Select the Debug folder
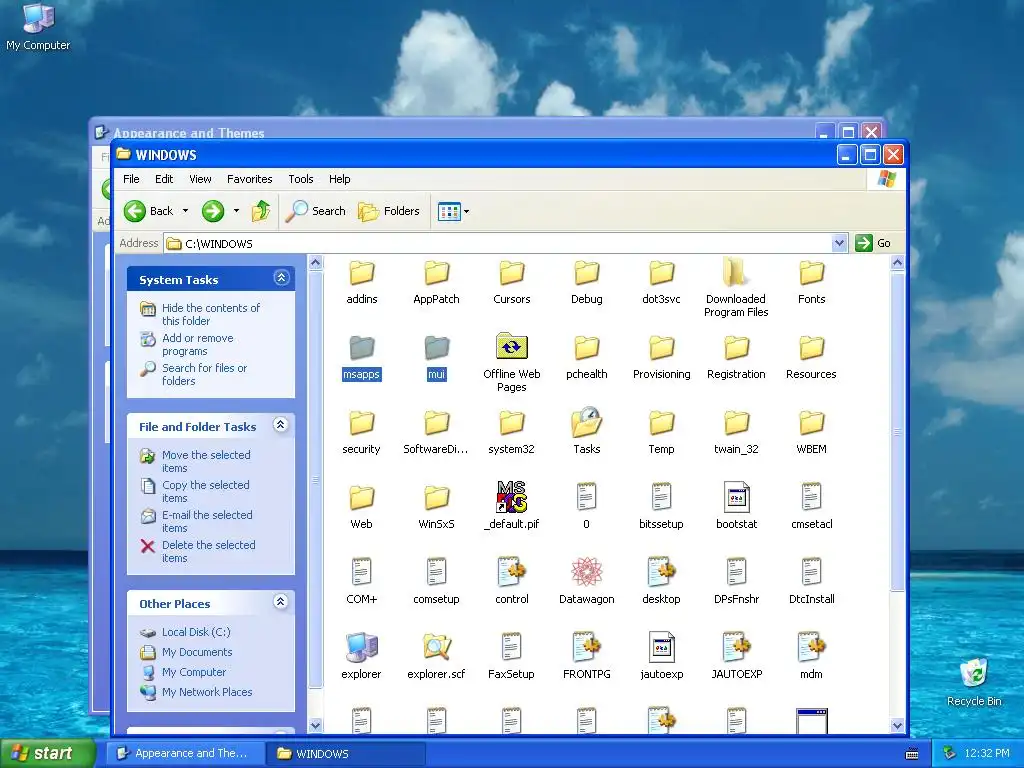This screenshot has height=768, width=1024. 586,282
